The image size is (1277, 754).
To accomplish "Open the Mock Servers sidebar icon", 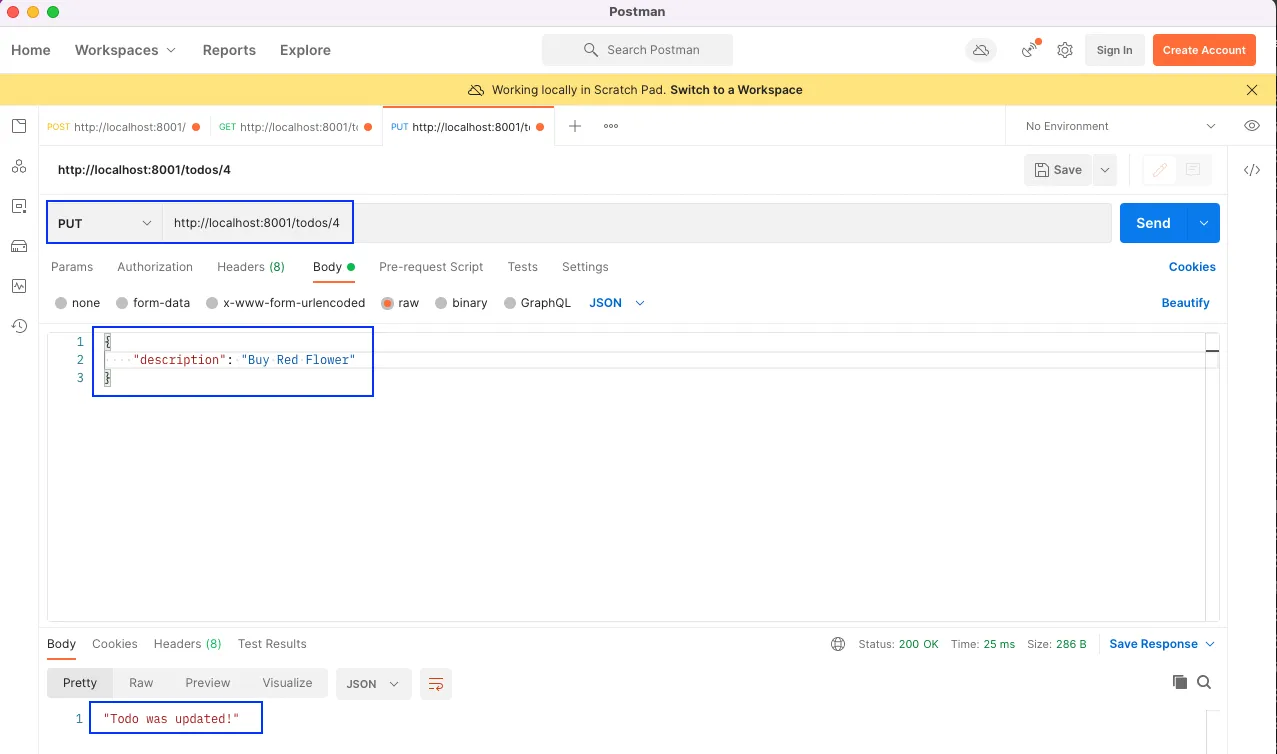I will click(19, 246).
